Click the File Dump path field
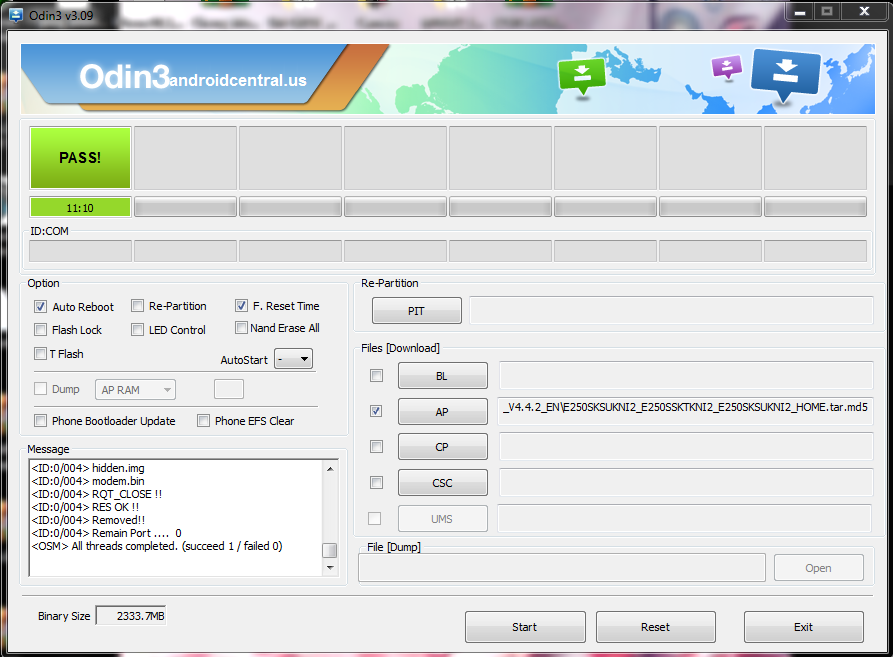 pyautogui.click(x=562, y=568)
